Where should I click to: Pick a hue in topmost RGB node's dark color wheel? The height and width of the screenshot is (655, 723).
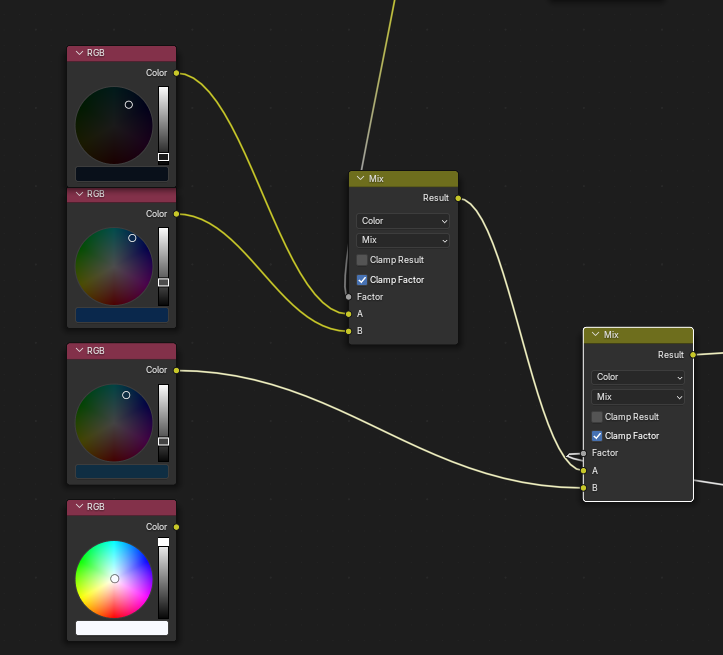coord(114,125)
